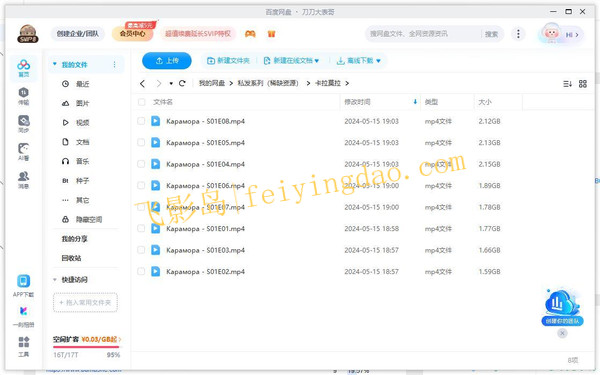
Task: Click the refresh icon in navigation bar
Action: [182, 83]
